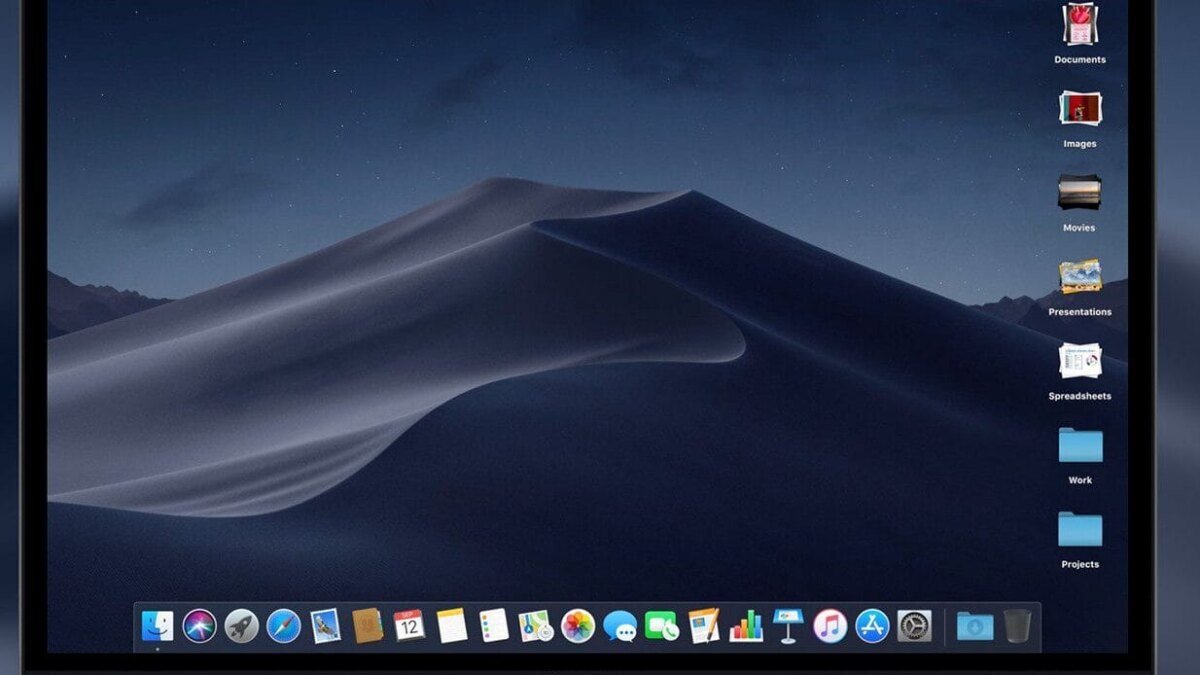
Task: Click the Mail stamp icon
Action: click(325, 626)
